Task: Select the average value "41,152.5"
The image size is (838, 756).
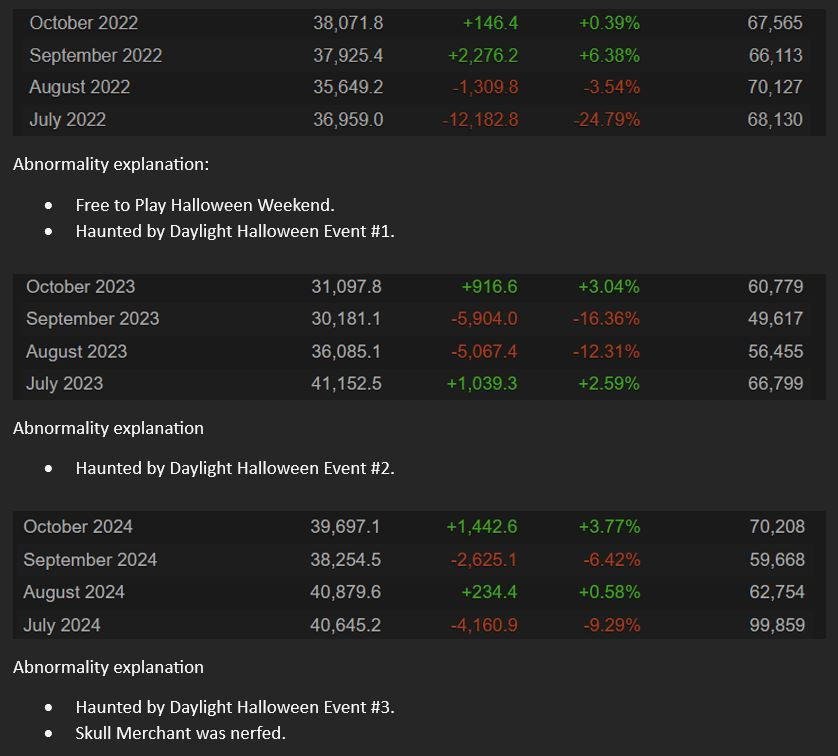Action: [x=346, y=384]
